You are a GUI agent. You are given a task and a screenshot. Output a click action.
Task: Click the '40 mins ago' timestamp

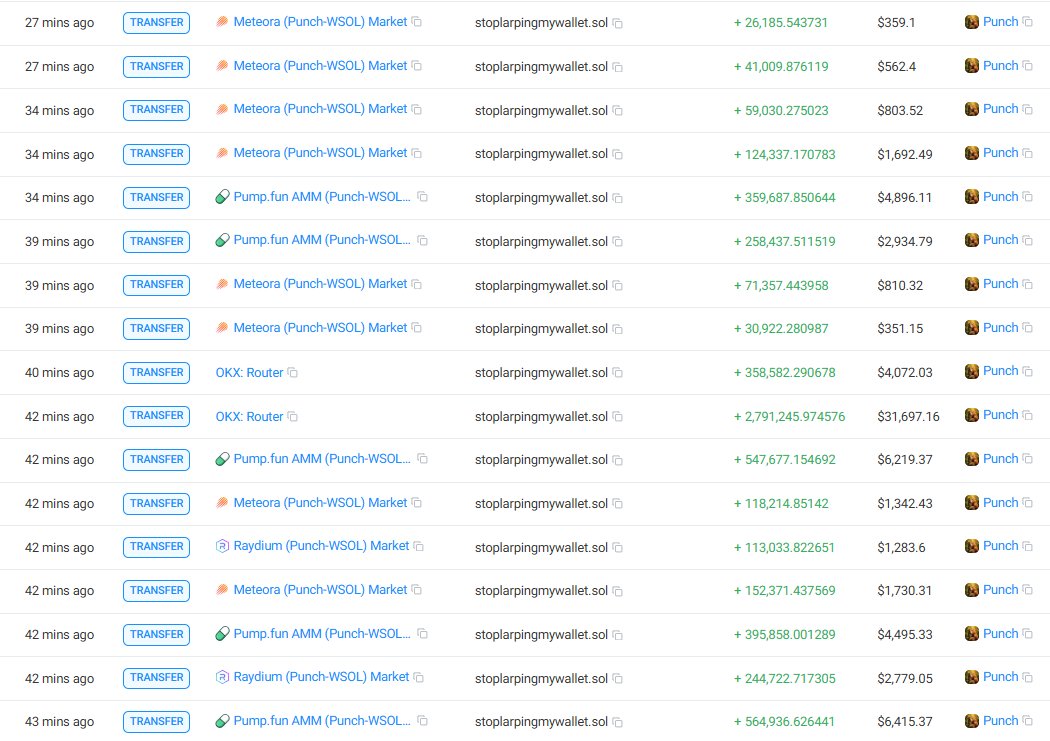(60, 373)
